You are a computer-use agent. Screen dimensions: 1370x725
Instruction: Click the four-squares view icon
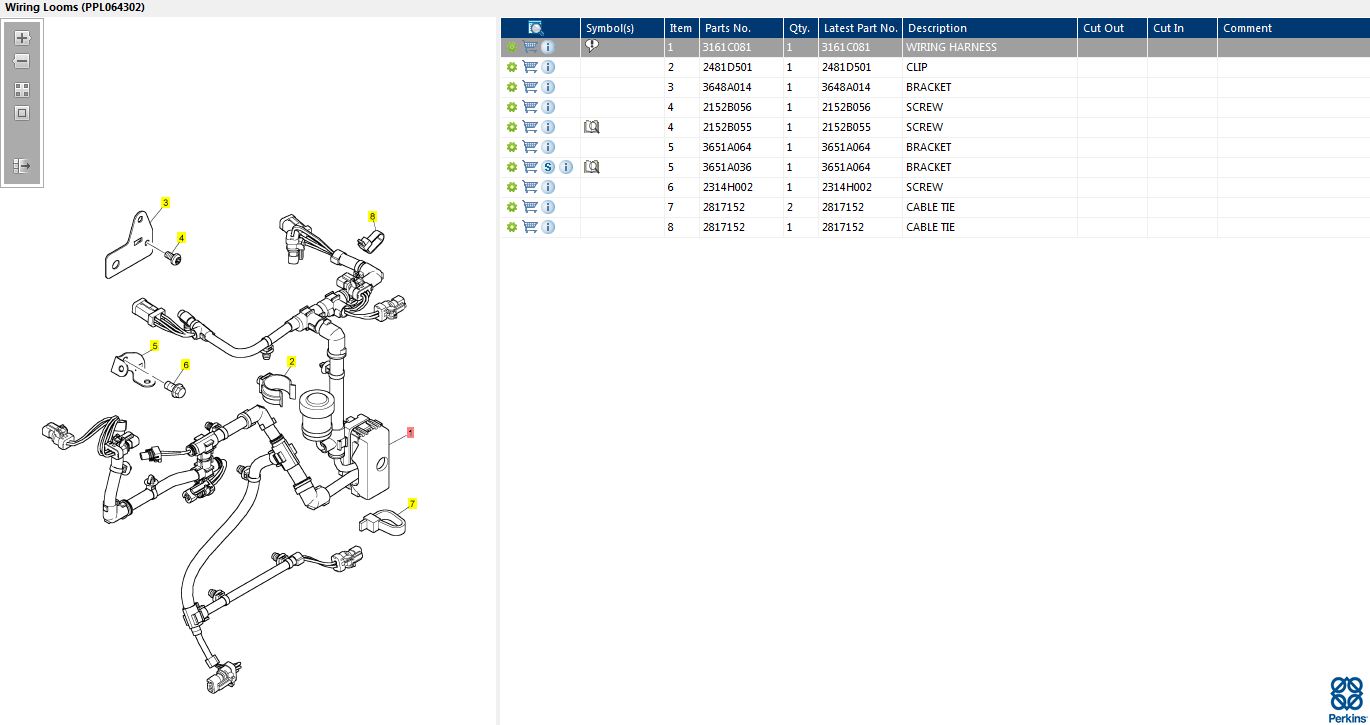tap(22, 90)
